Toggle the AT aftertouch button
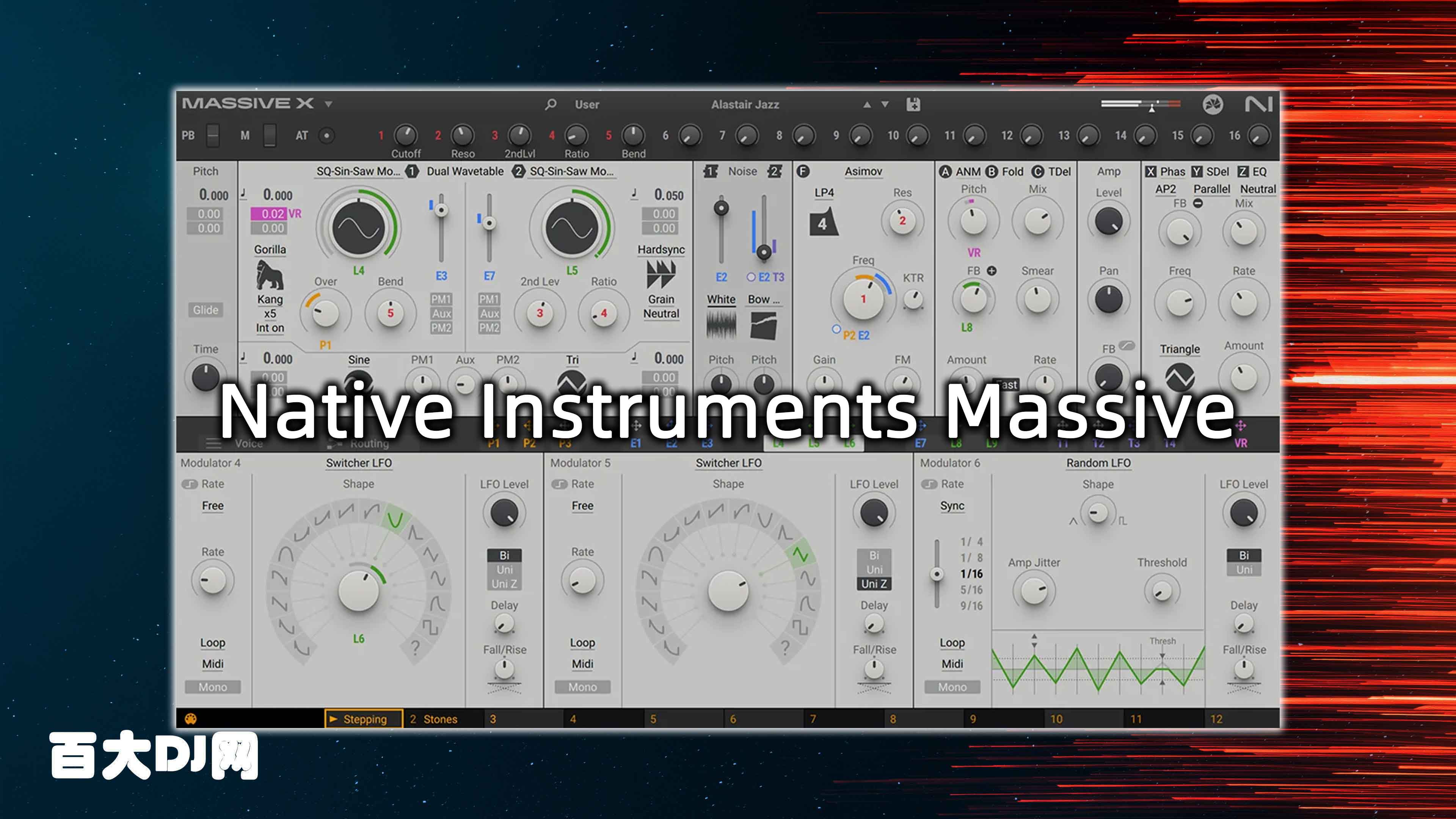The width and height of the screenshot is (1456, 819). pos(326,136)
